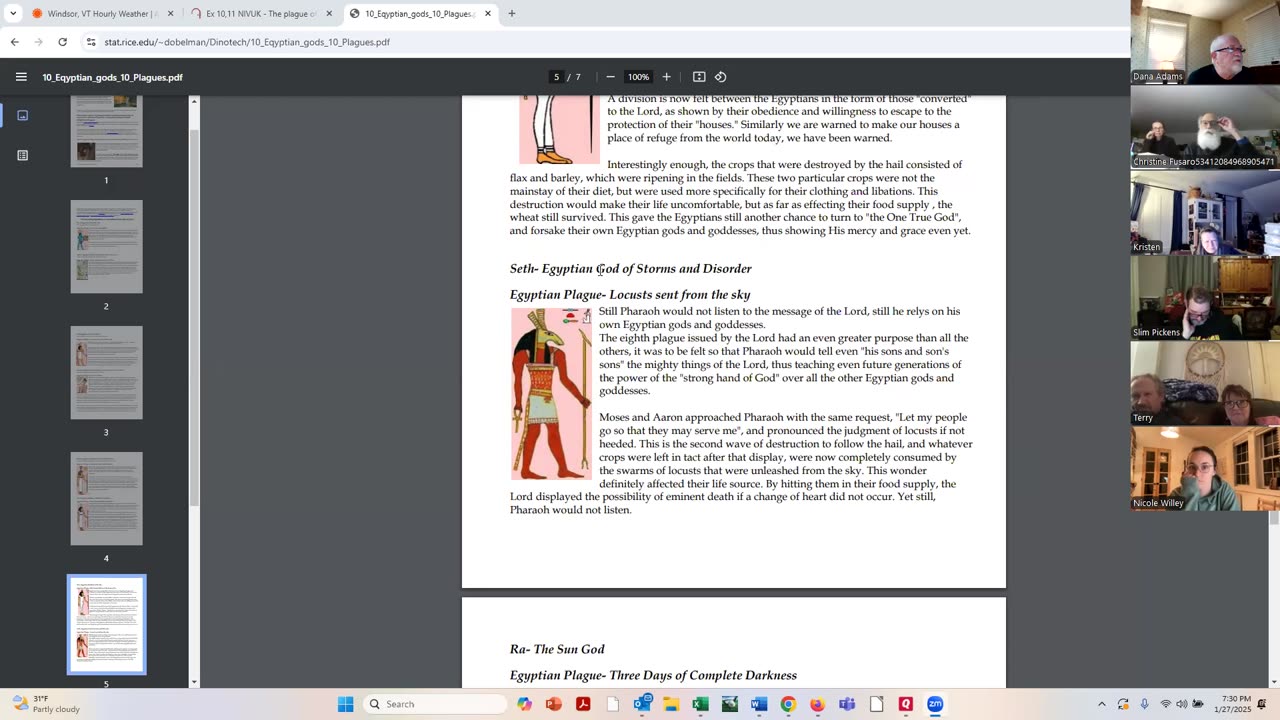Open Microsoft Teams from the taskbar
The image size is (1280, 720).
point(847,704)
